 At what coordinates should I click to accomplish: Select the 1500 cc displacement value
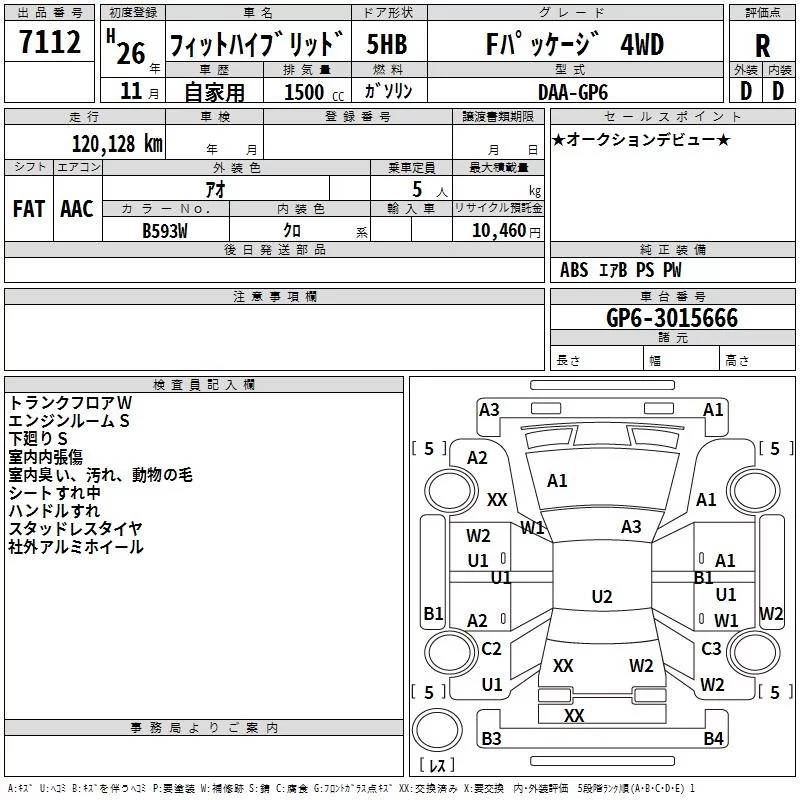coord(314,92)
